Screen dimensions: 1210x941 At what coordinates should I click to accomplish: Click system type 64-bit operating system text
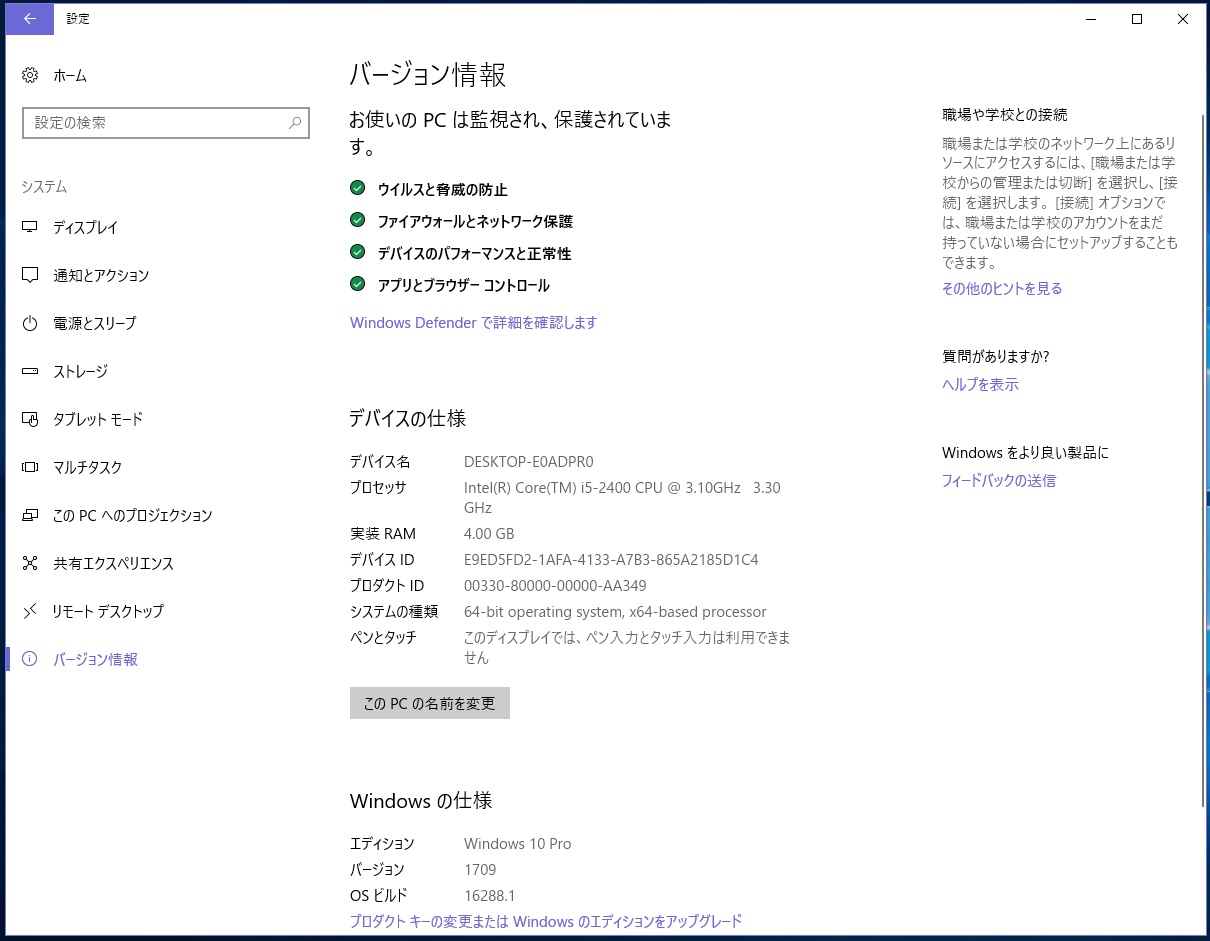(615, 612)
